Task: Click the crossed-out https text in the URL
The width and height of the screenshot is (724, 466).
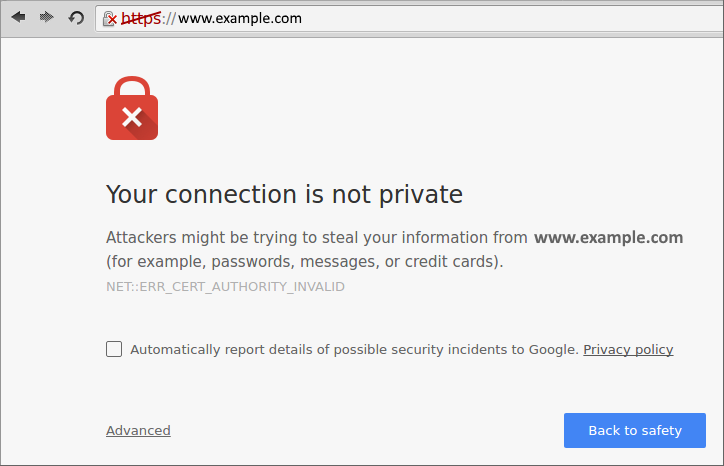Action: [141, 18]
